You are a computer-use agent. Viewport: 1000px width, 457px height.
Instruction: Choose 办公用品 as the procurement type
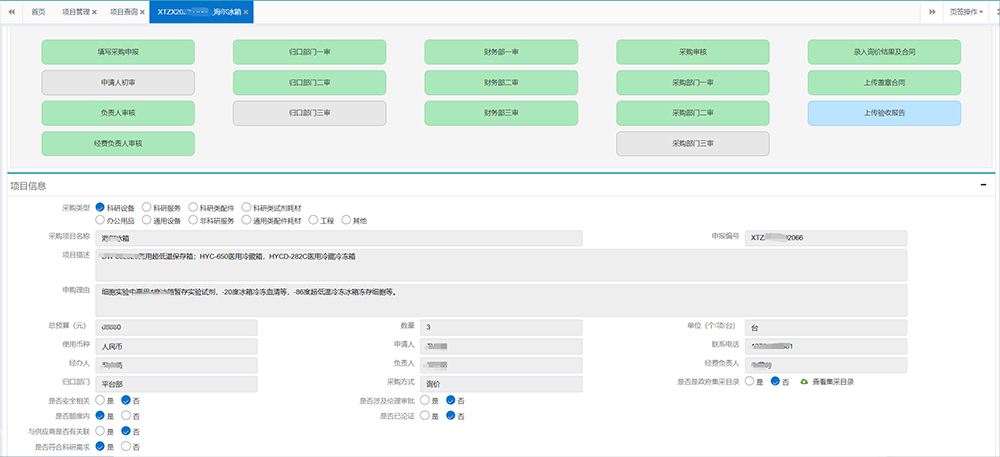[x=100, y=220]
